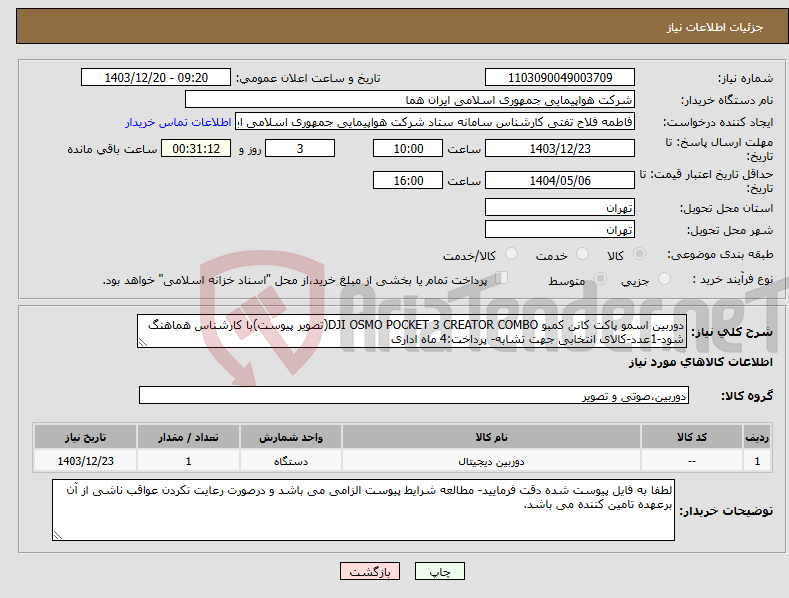The width and height of the screenshot is (789, 598).
Task: Click the remaining time field 00:31:12
Action: pos(196,148)
